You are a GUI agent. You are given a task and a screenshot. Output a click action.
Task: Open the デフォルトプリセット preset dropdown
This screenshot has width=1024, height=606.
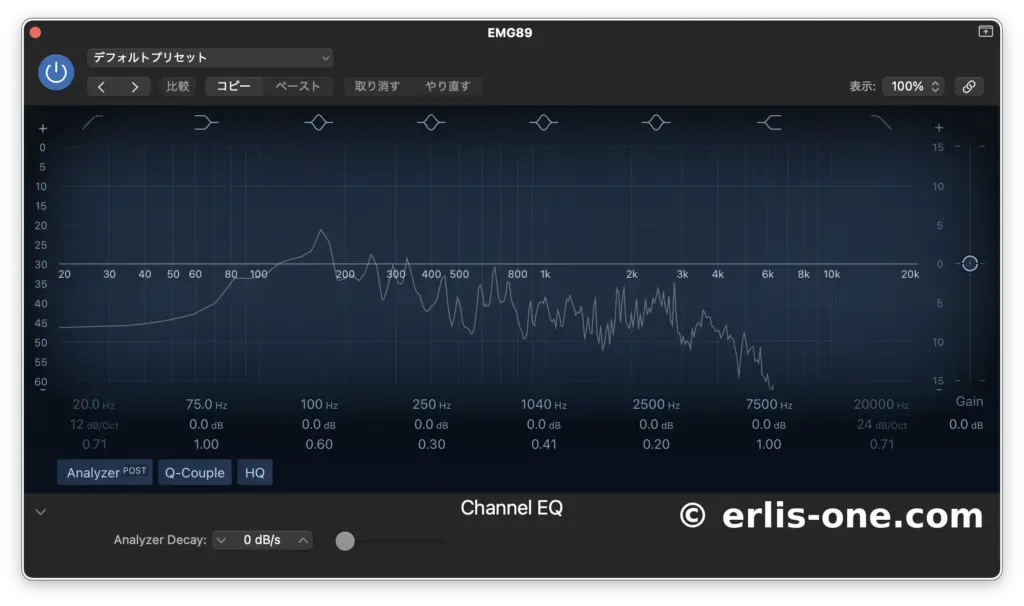coord(210,58)
